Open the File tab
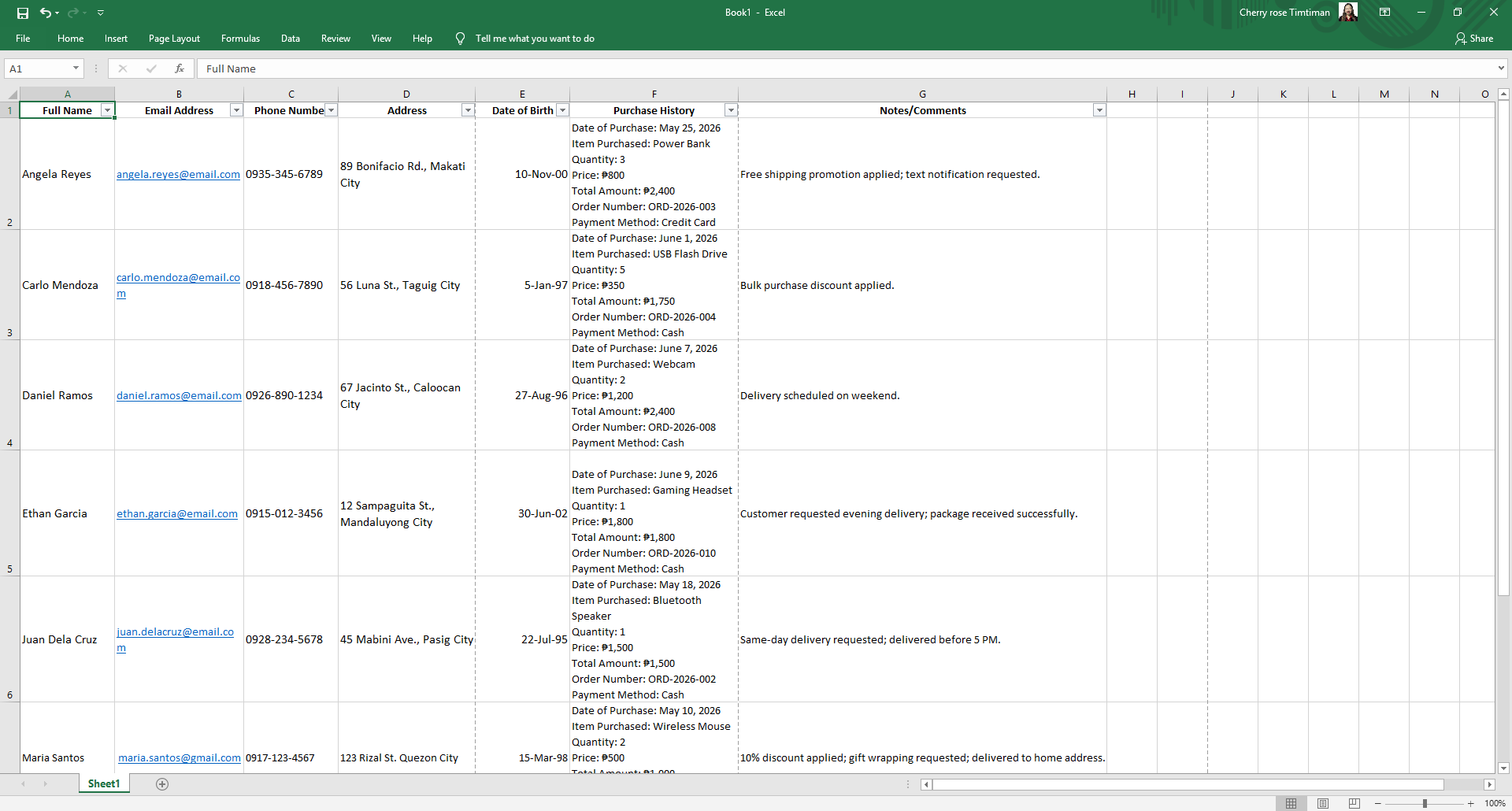 (x=23, y=39)
